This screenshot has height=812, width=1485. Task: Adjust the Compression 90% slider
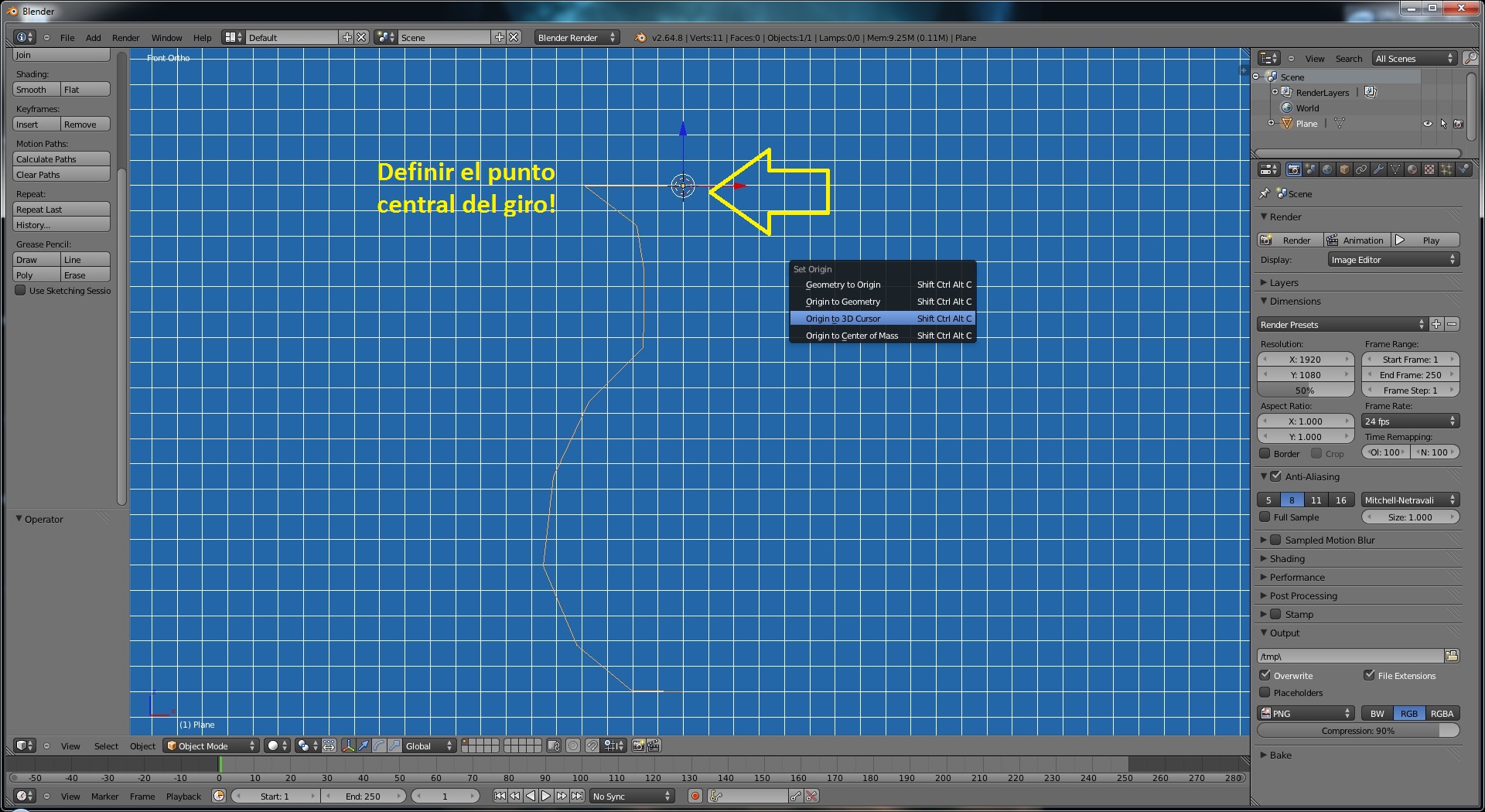[1358, 731]
